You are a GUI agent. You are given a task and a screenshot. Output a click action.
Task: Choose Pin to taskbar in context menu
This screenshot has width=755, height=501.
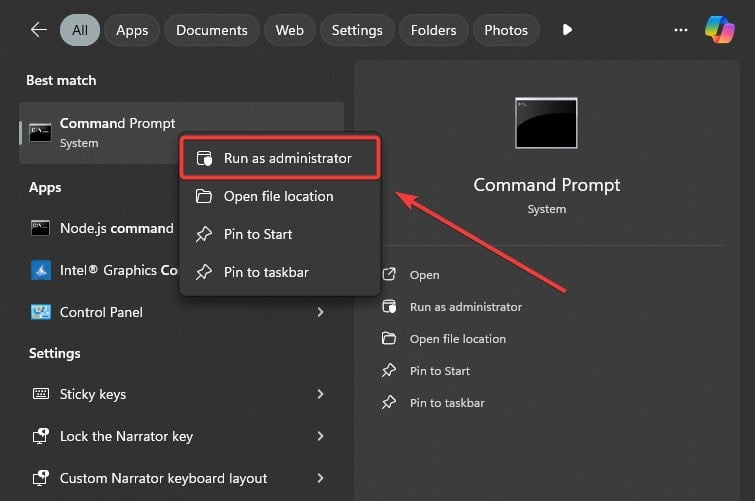coord(280,273)
